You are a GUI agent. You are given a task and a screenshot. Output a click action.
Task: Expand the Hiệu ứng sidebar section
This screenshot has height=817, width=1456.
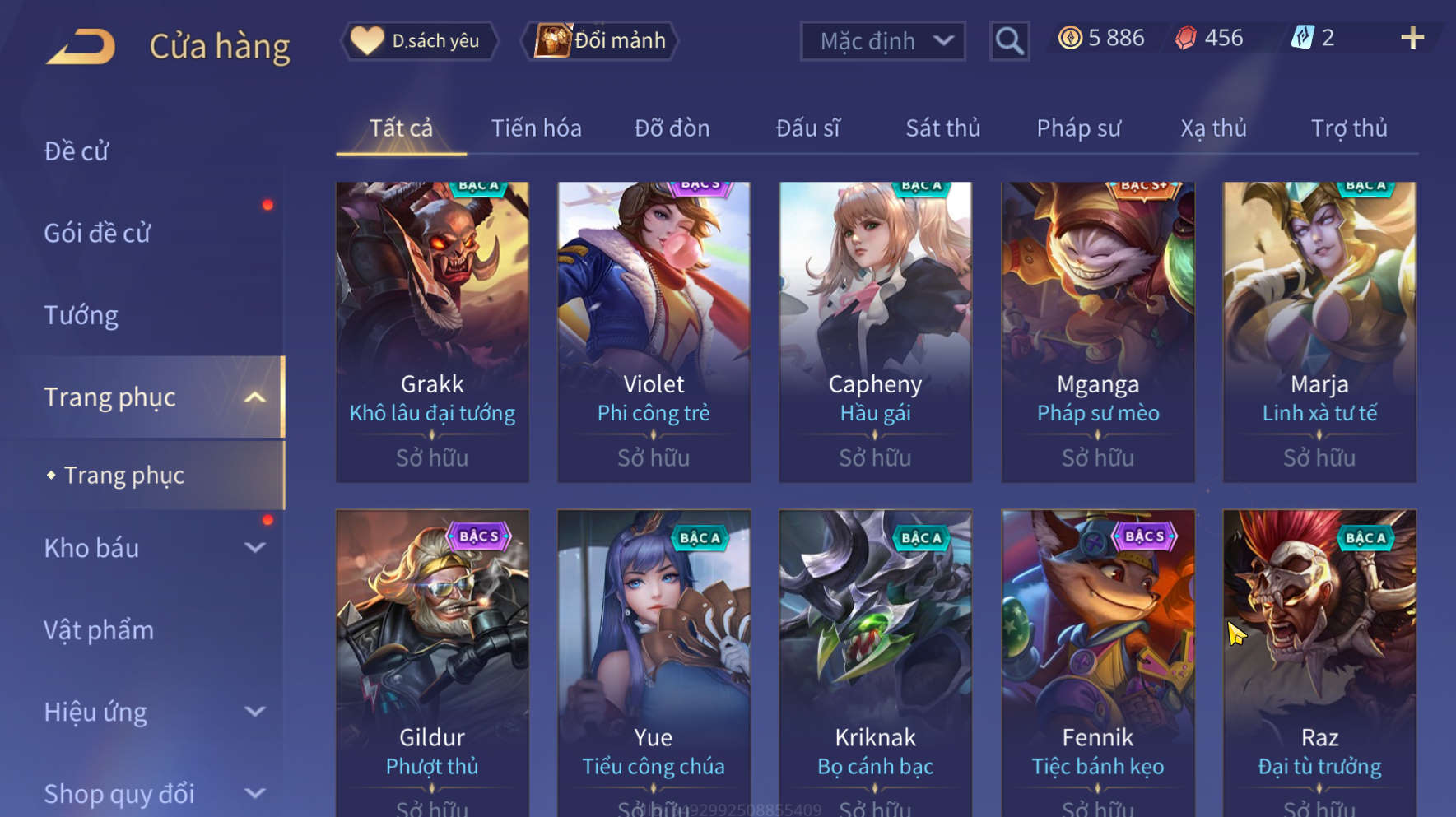[255, 712]
